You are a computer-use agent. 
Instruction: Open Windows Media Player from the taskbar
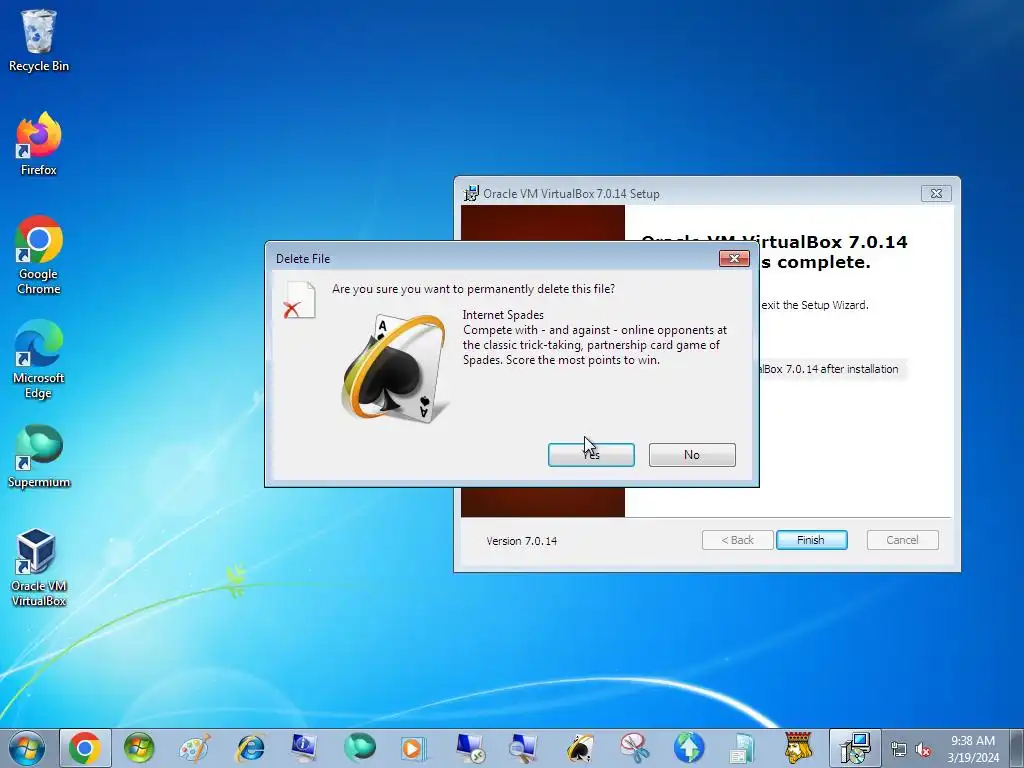413,748
